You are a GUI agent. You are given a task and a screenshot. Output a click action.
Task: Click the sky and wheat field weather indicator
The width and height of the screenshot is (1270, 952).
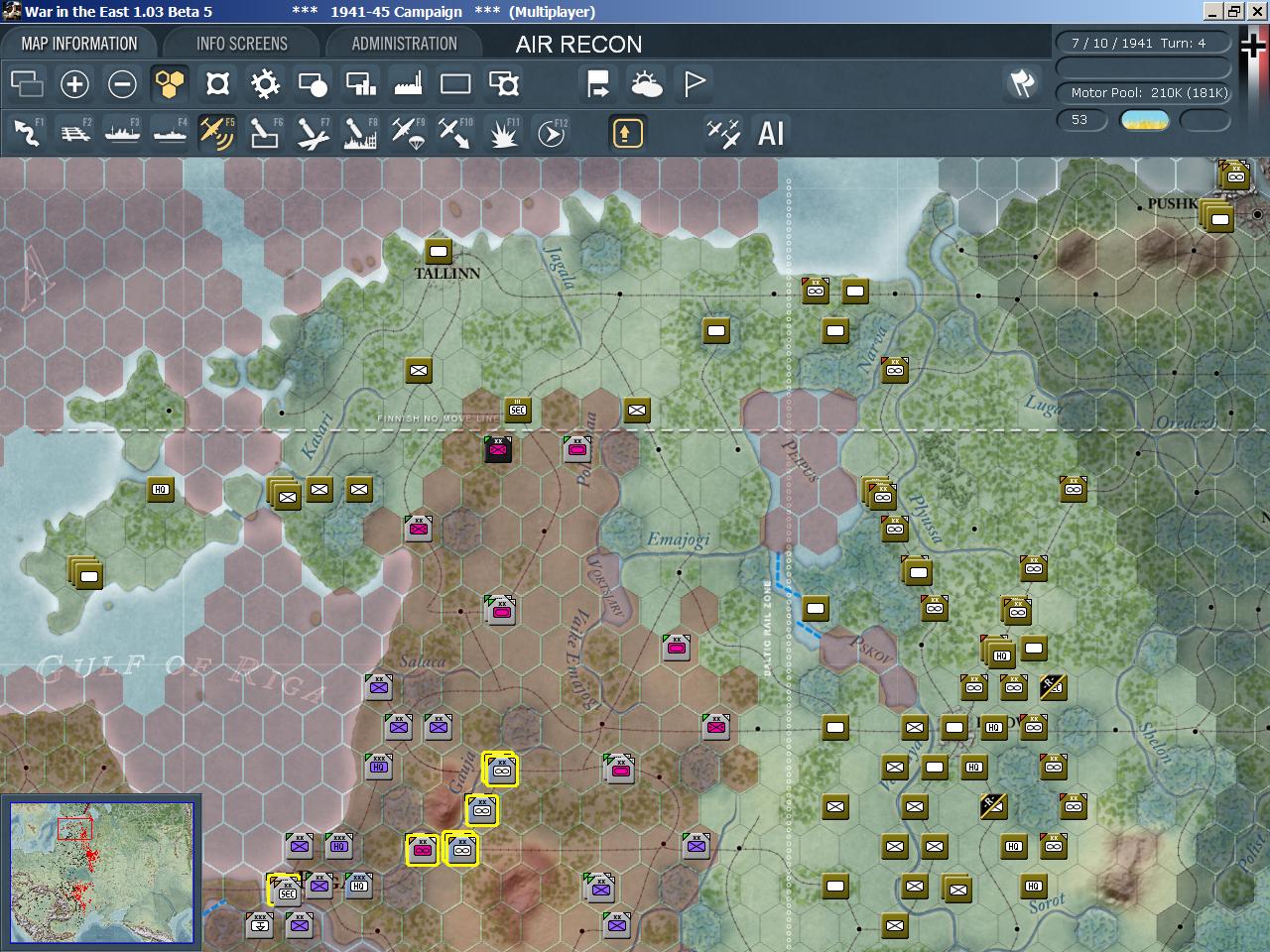tap(1145, 120)
